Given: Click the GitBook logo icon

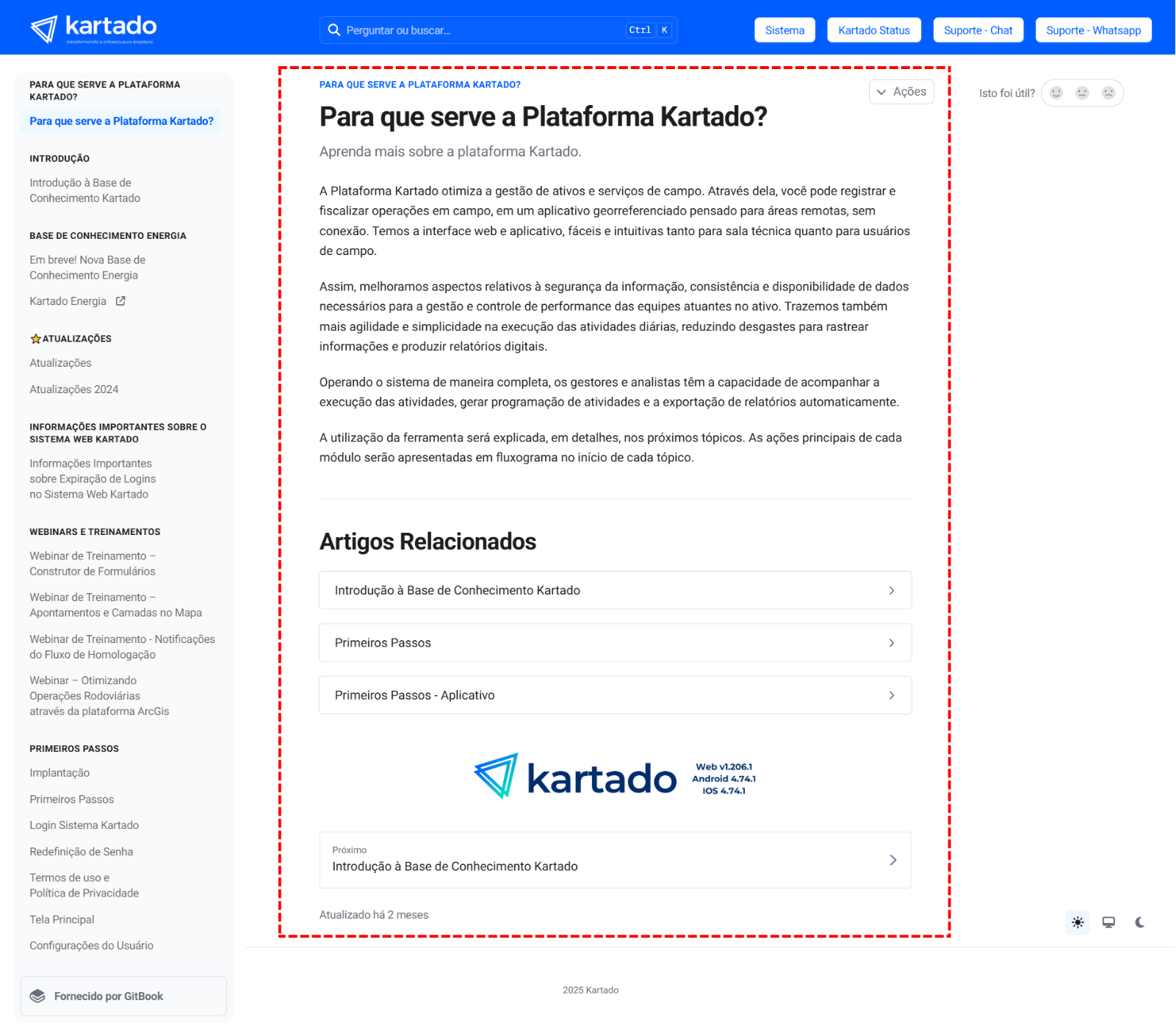Looking at the screenshot, I should coord(37,996).
